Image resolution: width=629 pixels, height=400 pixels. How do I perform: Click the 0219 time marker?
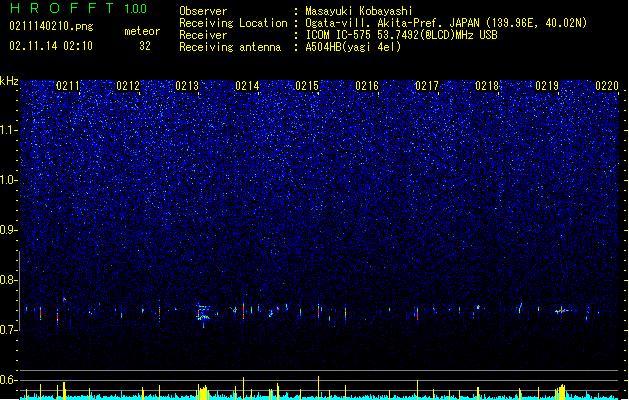coord(547,86)
